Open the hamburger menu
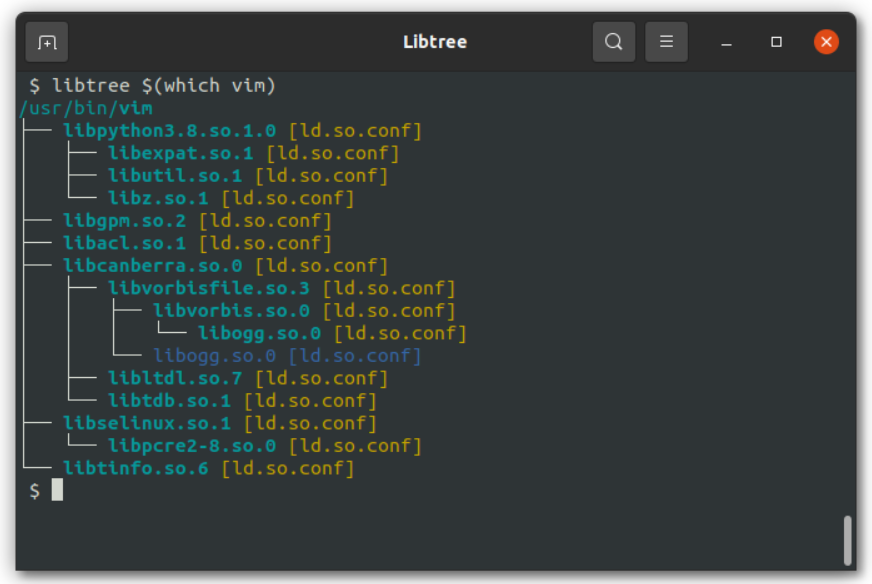 coord(666,42)
